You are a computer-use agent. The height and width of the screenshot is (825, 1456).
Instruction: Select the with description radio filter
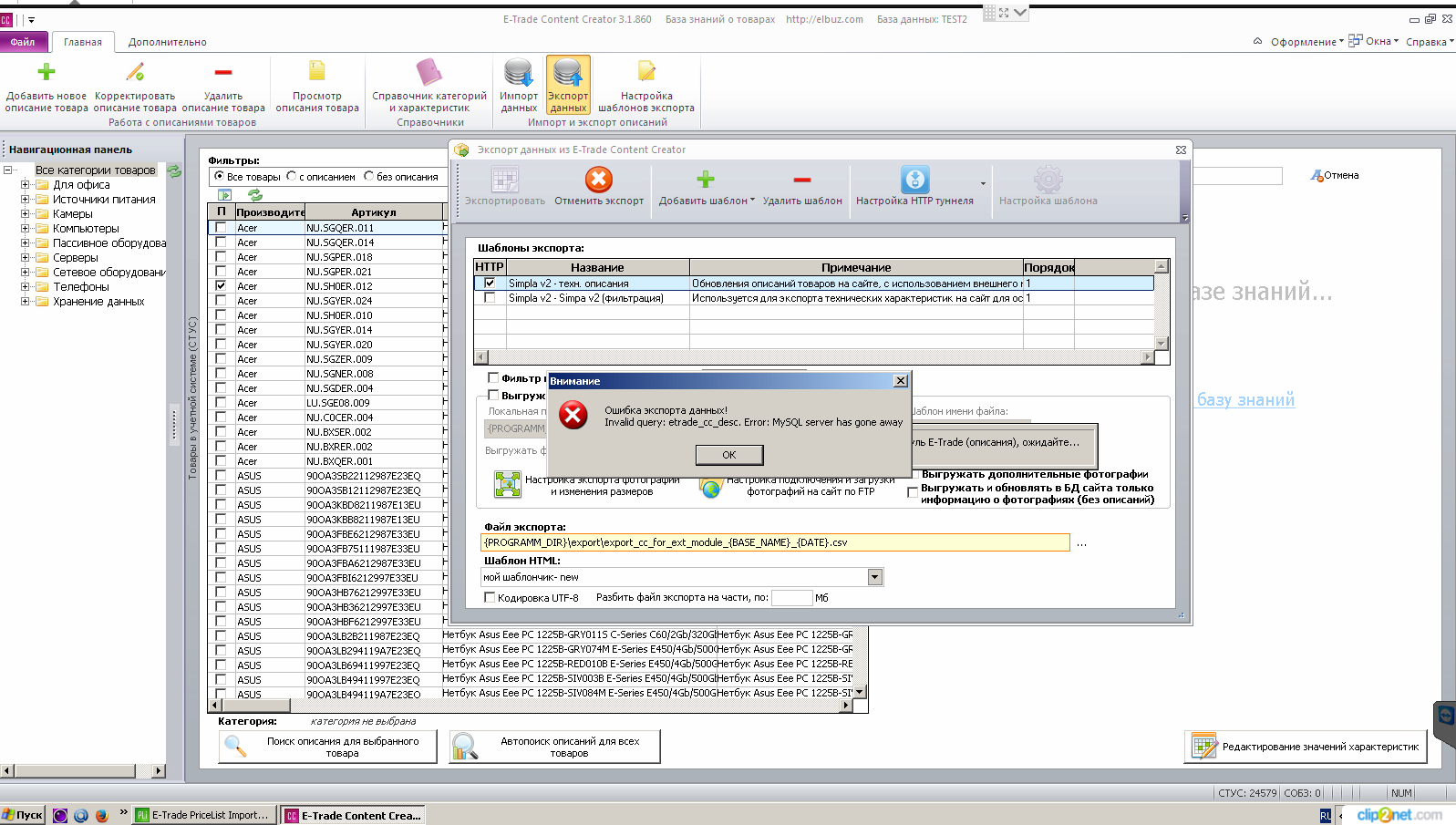pos(292,176)
